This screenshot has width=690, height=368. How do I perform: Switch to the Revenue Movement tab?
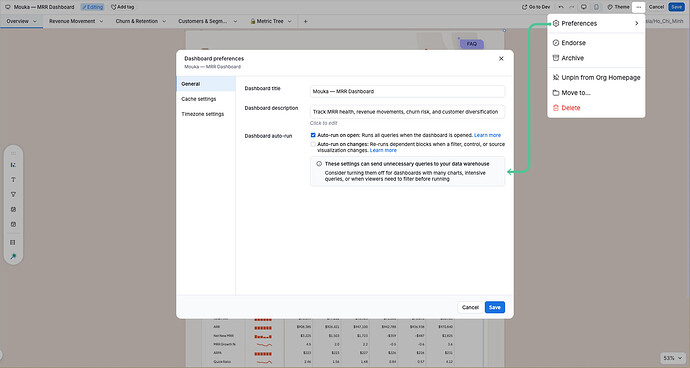72,21
